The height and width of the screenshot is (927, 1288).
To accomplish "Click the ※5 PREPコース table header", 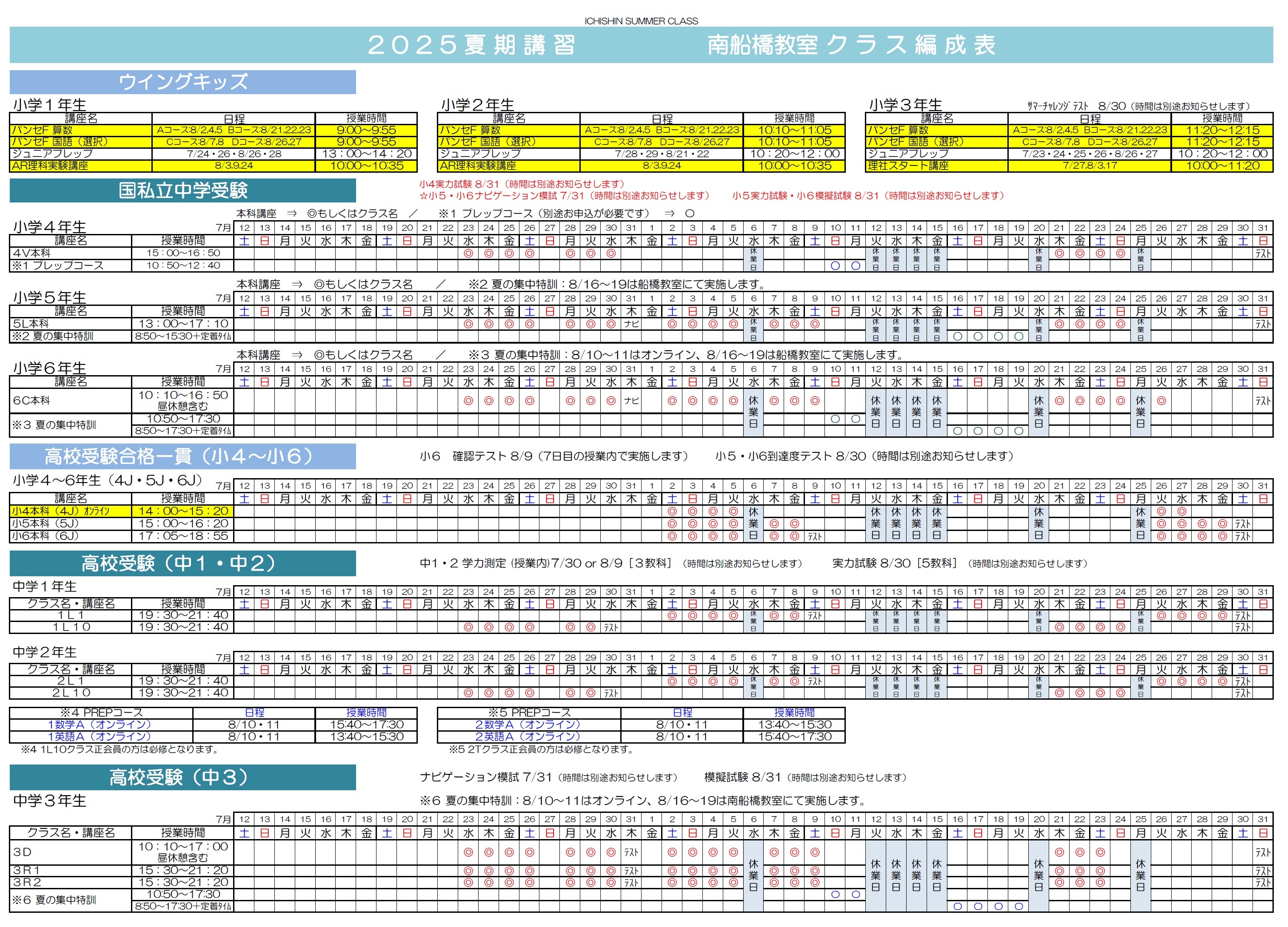I will tap(529, 713).
